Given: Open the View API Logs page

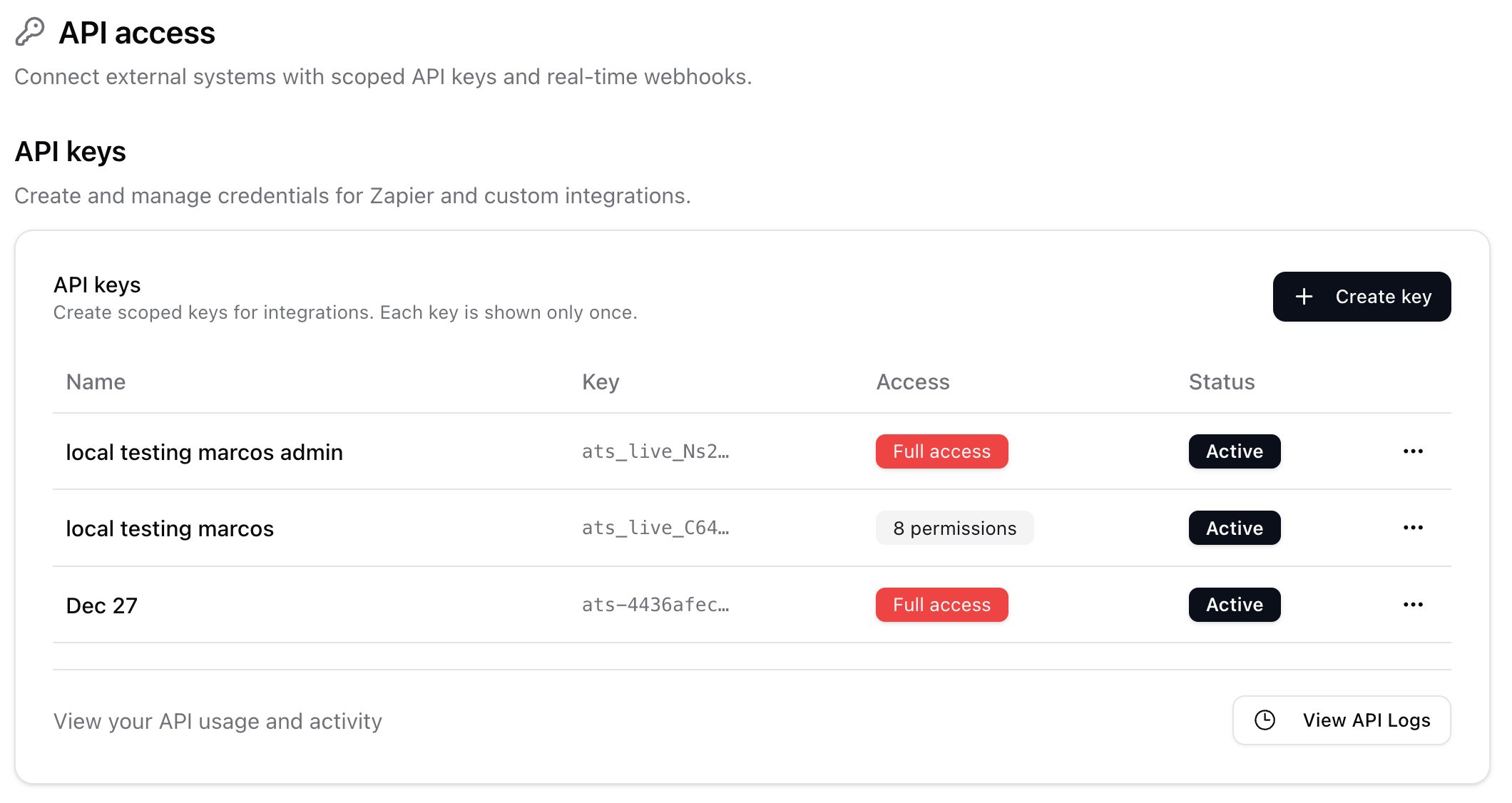Looking at the screenshot, I should pos(1342,720).
